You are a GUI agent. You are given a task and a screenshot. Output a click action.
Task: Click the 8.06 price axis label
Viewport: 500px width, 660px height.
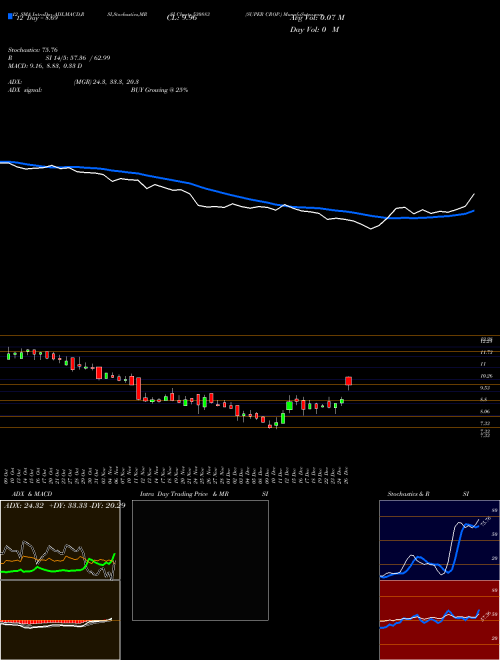coord(485,411)
